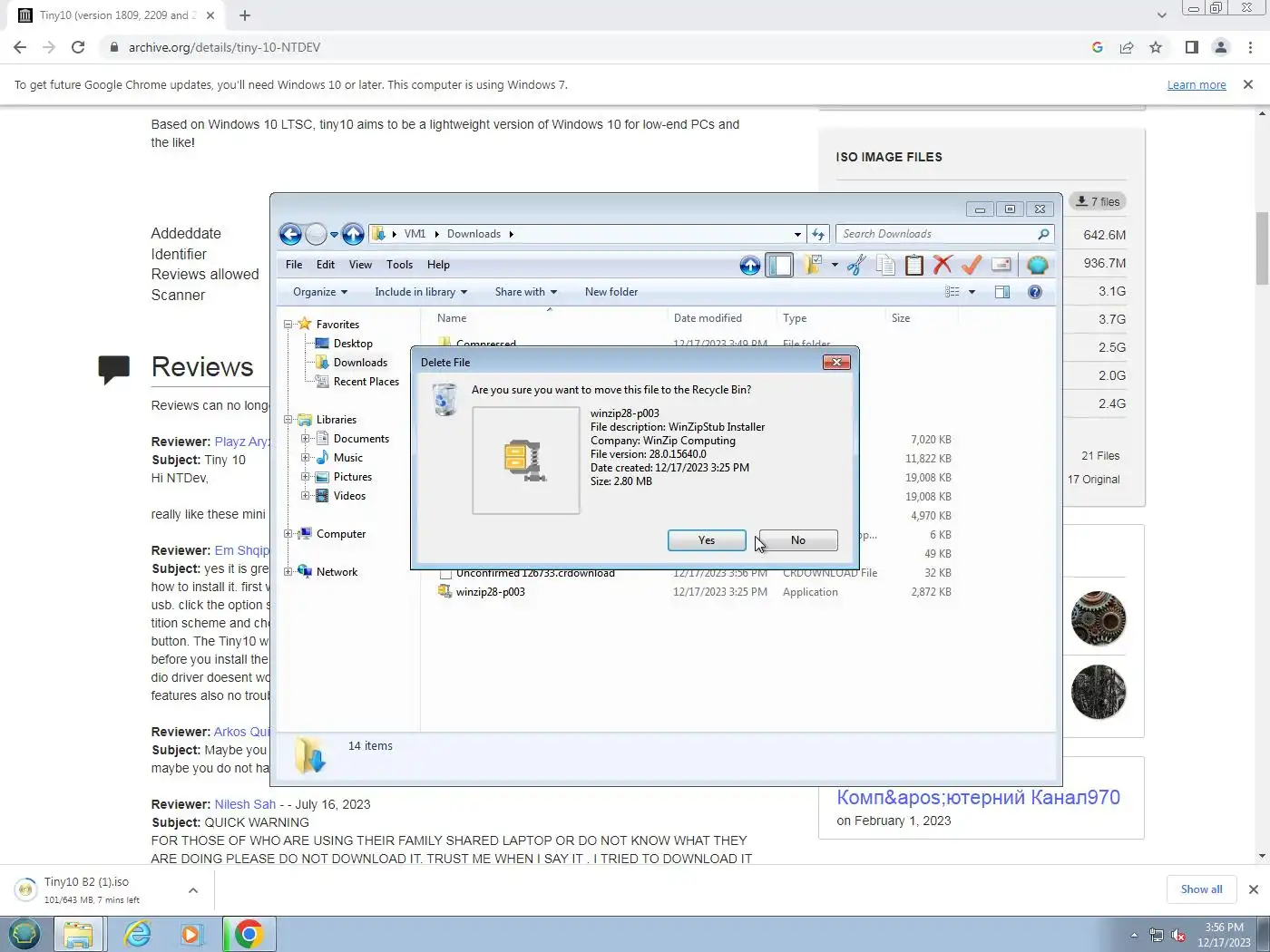1270x952 pixels.
Task: Click the Change your view icon
Action: [x=952, y=292]
